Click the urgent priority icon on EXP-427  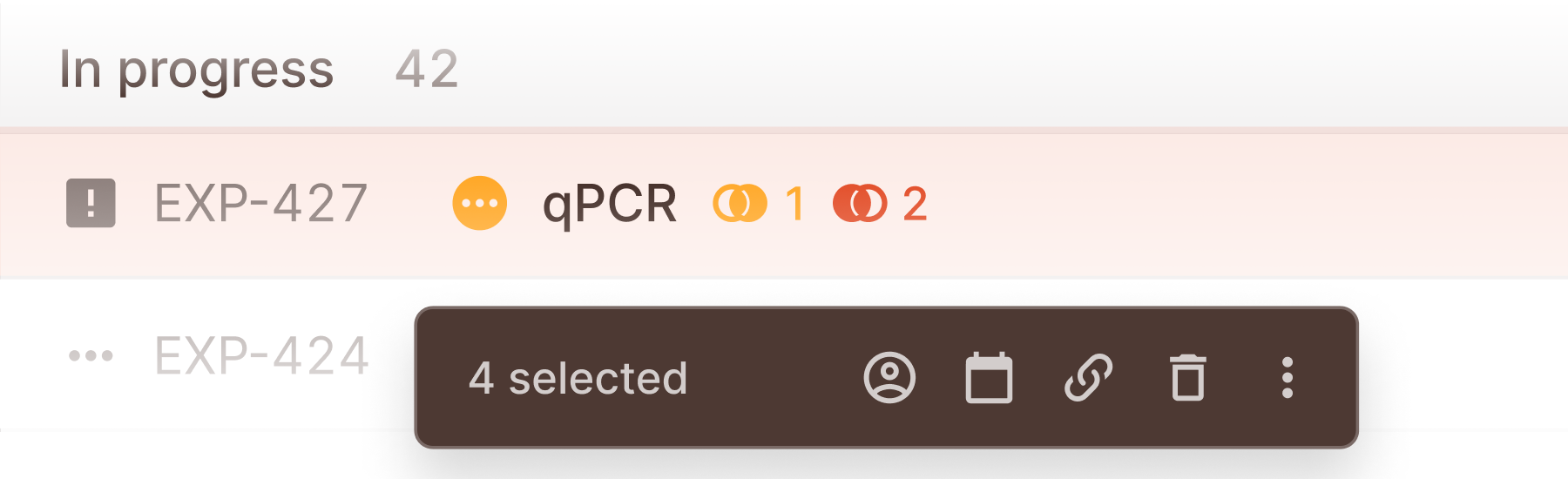(91, 204)
